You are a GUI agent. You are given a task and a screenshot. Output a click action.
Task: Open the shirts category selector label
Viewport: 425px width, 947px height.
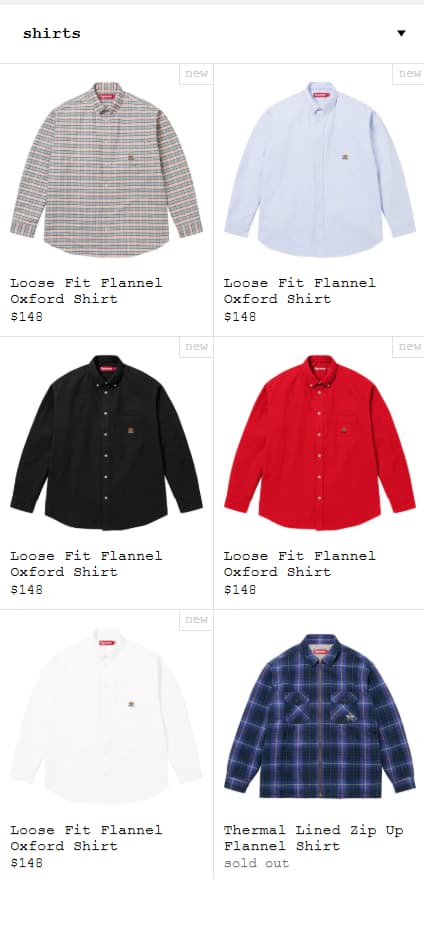point(51,33)
